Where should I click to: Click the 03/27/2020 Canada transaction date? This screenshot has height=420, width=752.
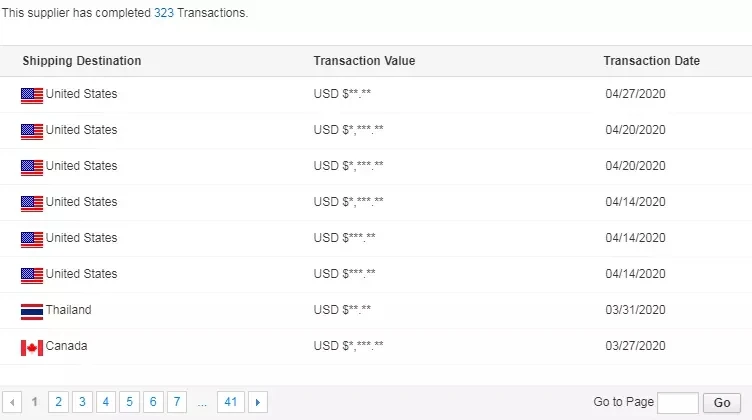coord(635,347)
